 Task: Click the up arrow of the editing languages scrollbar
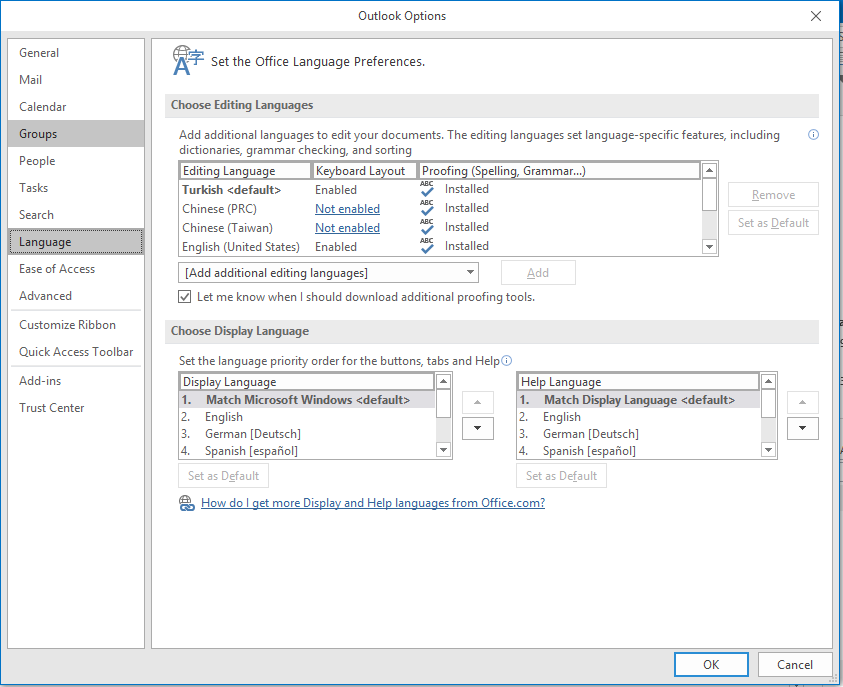click(x=710, y=171)
